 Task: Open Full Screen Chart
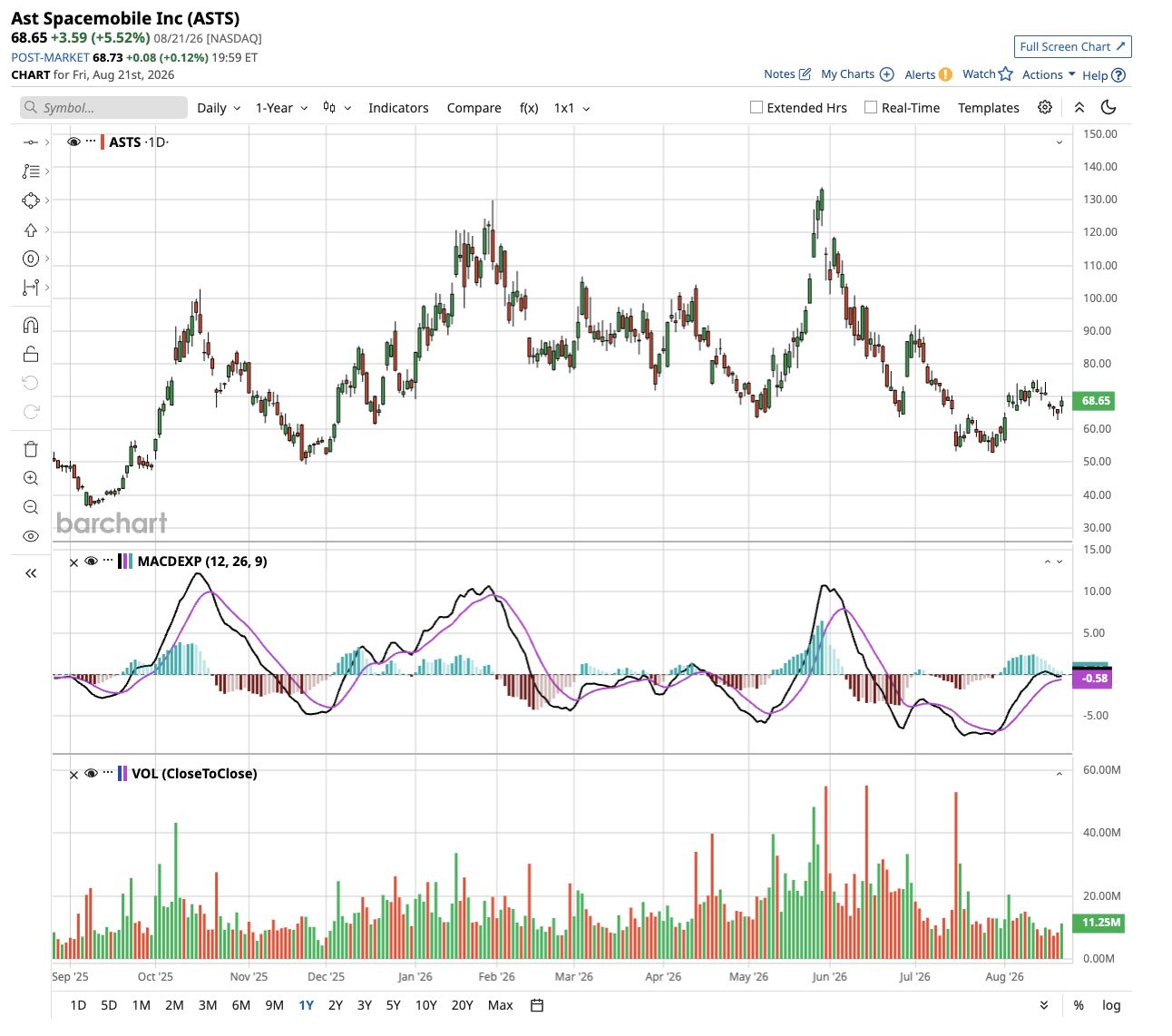1072,46
